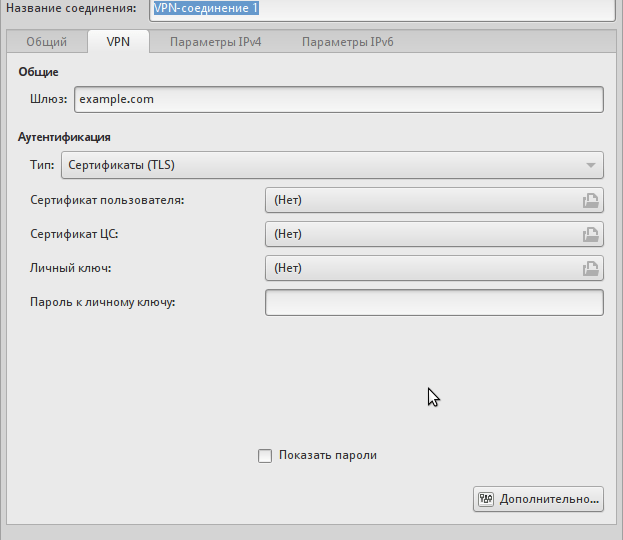Click the folder icon for Сертификат ЦС

(x=591, y=235)
